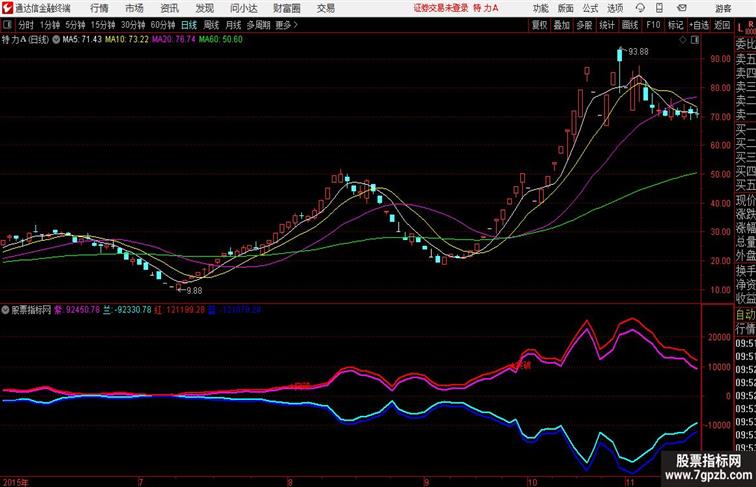Expand the 更多 periods chevron
756x487 pixels.
point(296,25)
